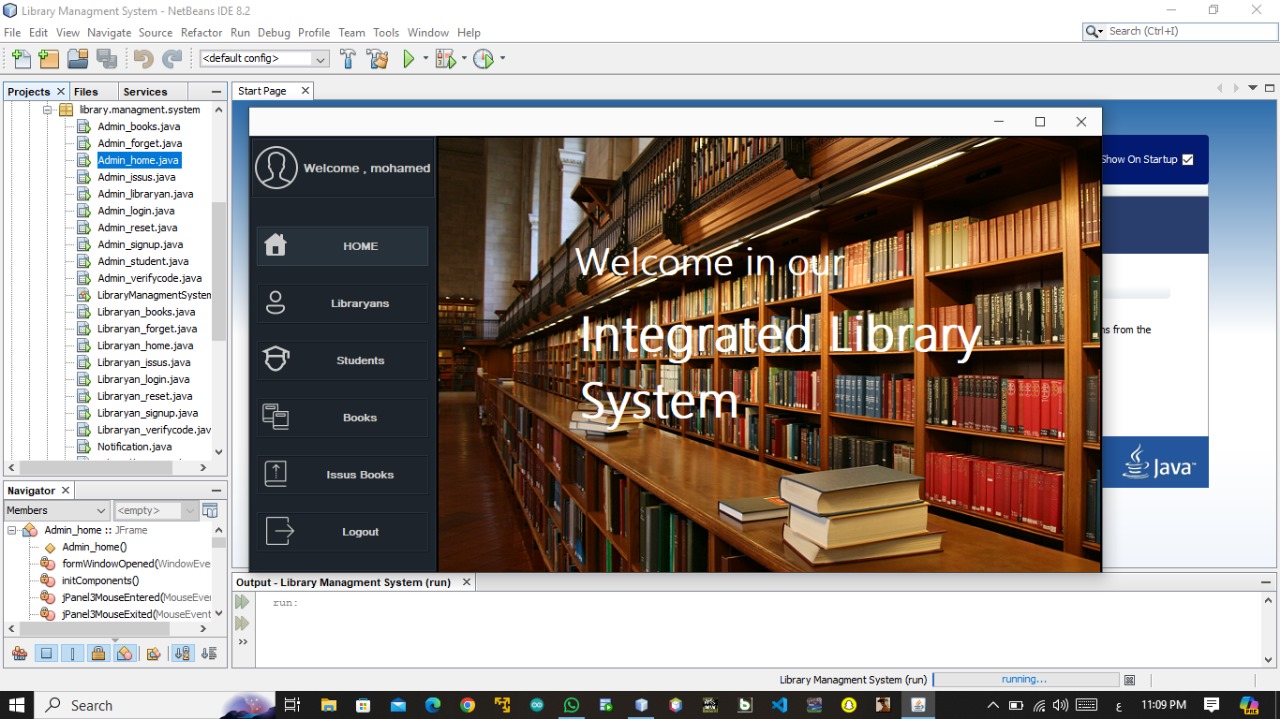The width and height of the screenshot is (1280, 719).
Task: Select Admin_login.java in Projects tree
Action: pos(136,211)
